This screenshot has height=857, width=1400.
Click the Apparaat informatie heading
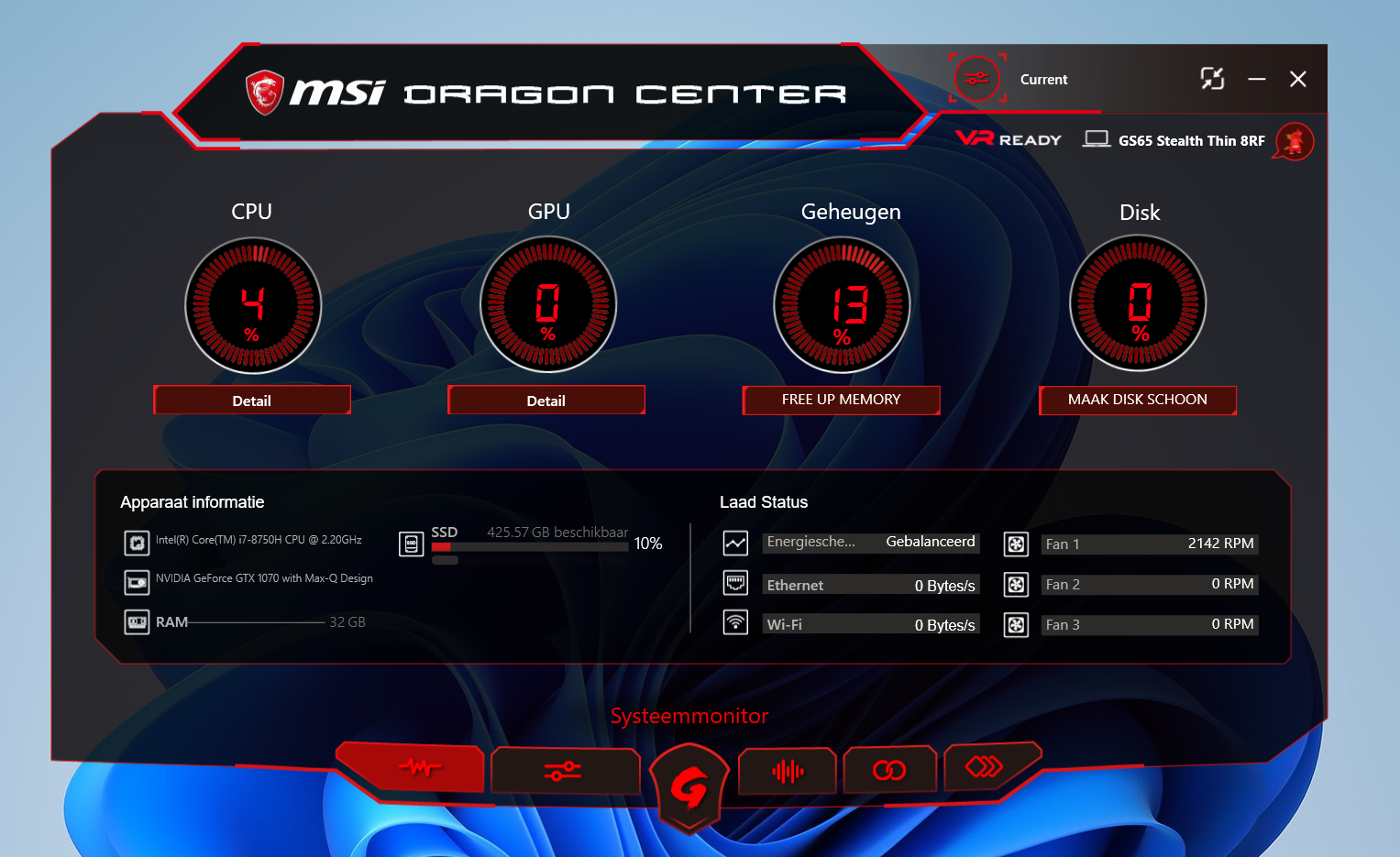pyautogui.click(x=193, y=502)
